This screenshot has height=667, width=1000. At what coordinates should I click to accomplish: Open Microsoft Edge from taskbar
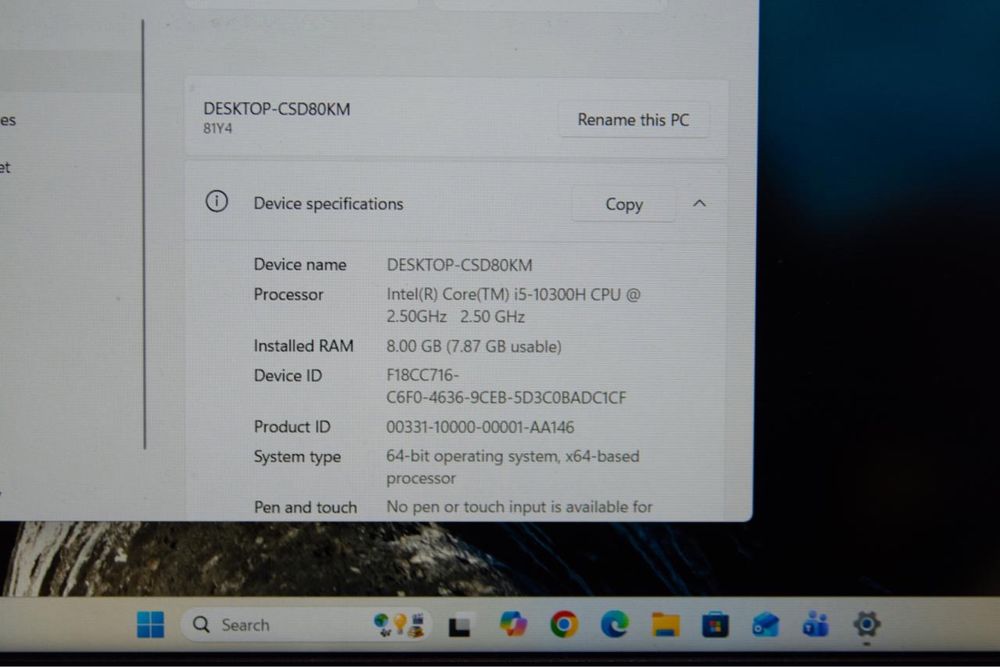point(615,624)
